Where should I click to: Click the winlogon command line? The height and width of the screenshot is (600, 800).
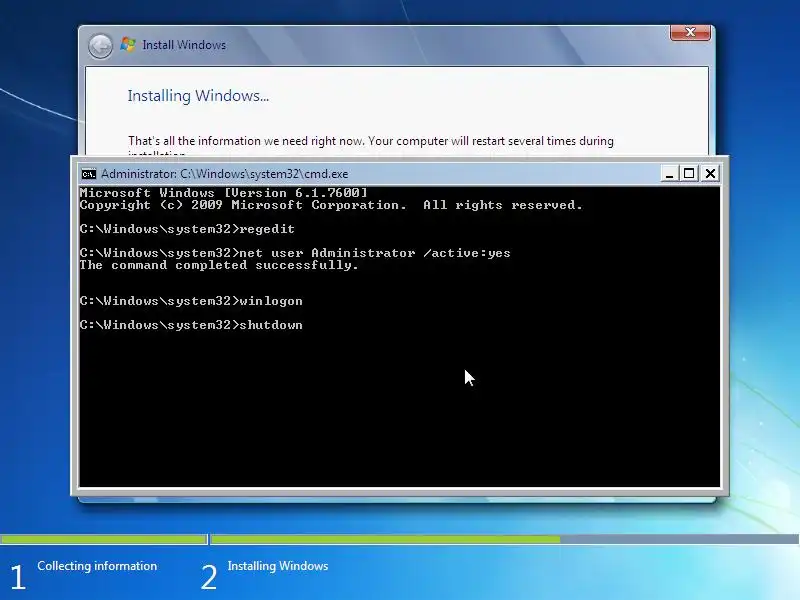191,301
